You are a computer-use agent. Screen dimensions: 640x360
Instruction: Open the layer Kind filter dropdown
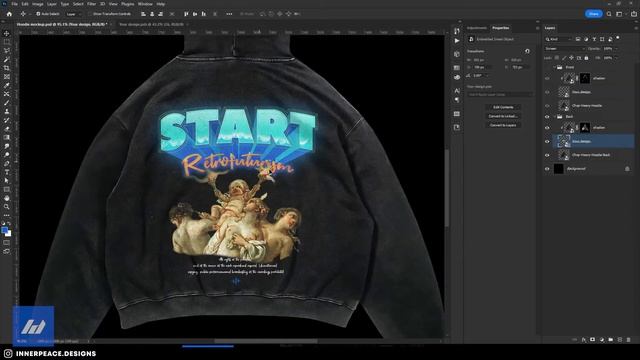[x=559, y=39]
